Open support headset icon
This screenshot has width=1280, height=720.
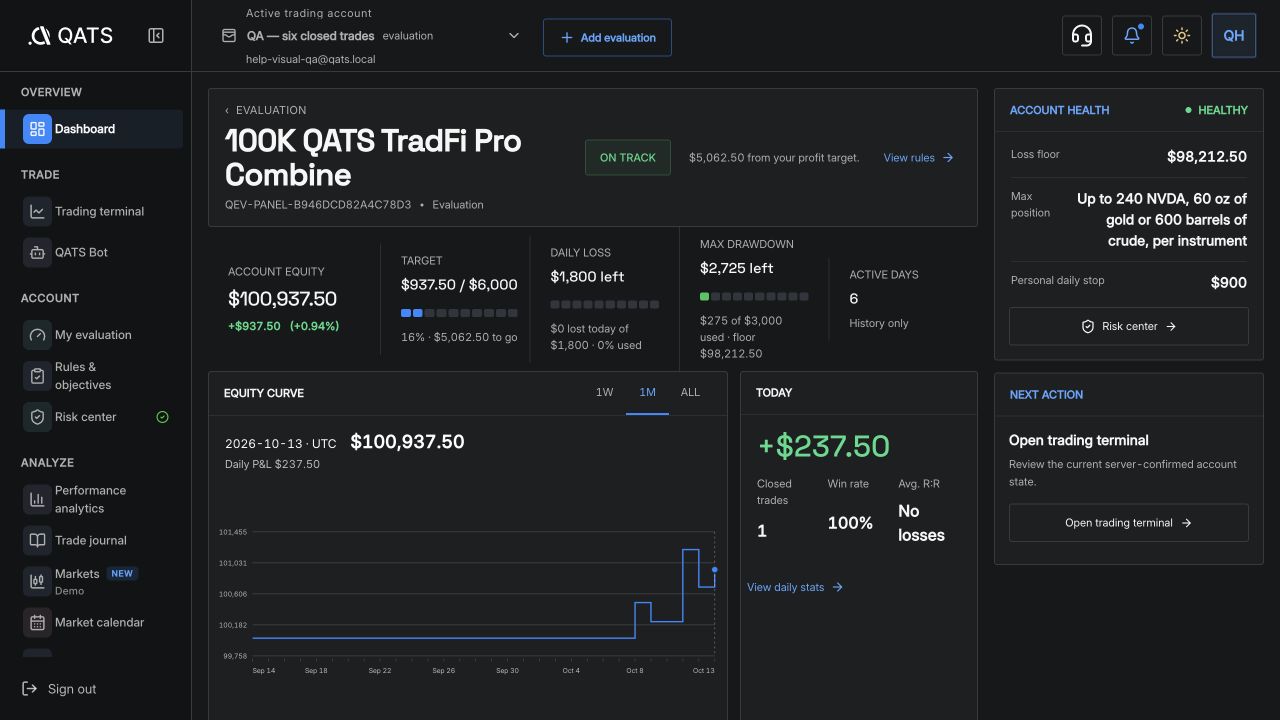coord(1081,36)
